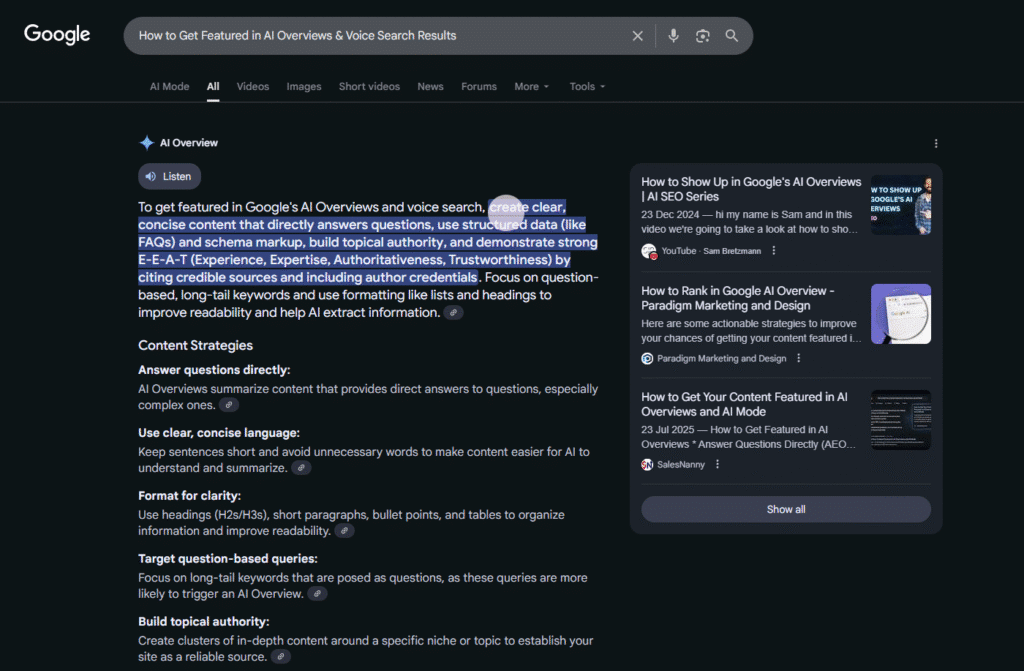The image size is (1024, 671).
Task: Open the News tab
Action: click(430, 86)
